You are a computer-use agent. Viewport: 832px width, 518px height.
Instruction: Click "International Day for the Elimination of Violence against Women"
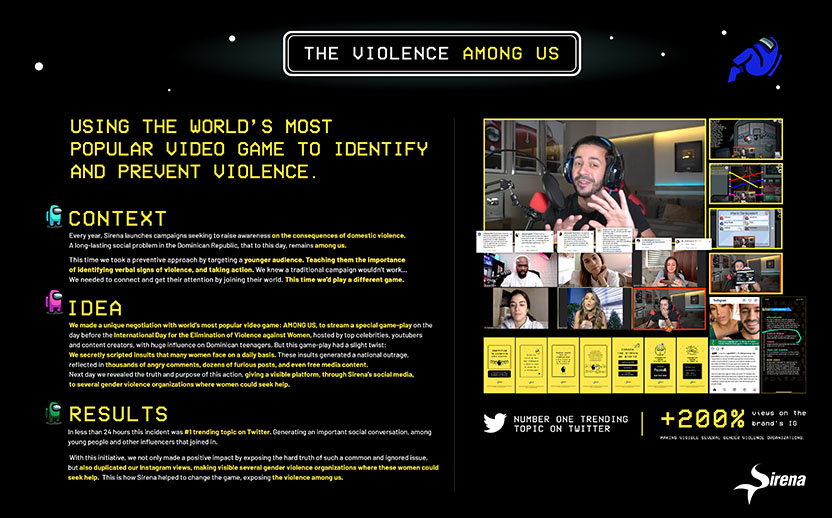click(212, 335)
